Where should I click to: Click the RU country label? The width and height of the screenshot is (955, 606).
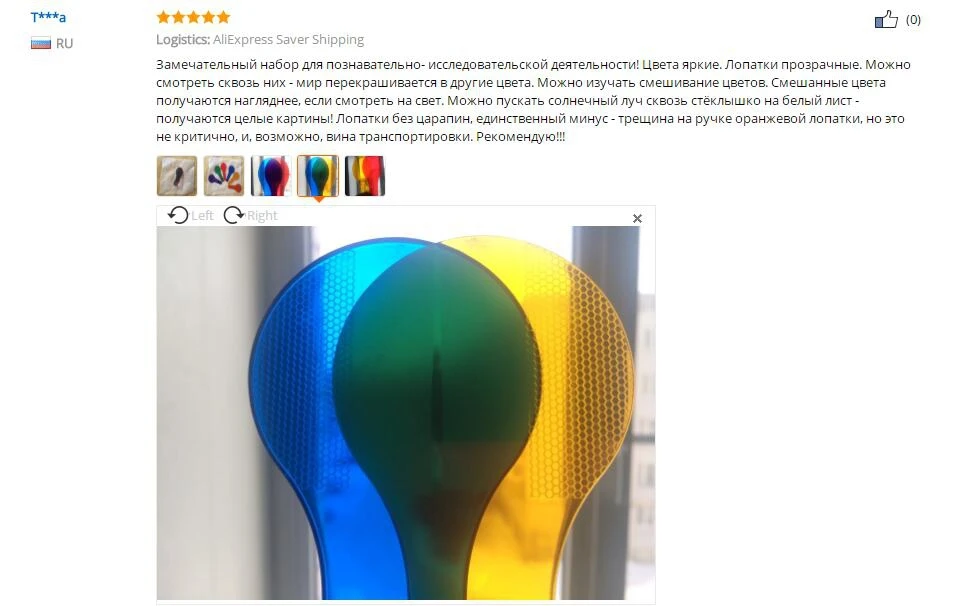coord(65,43)
